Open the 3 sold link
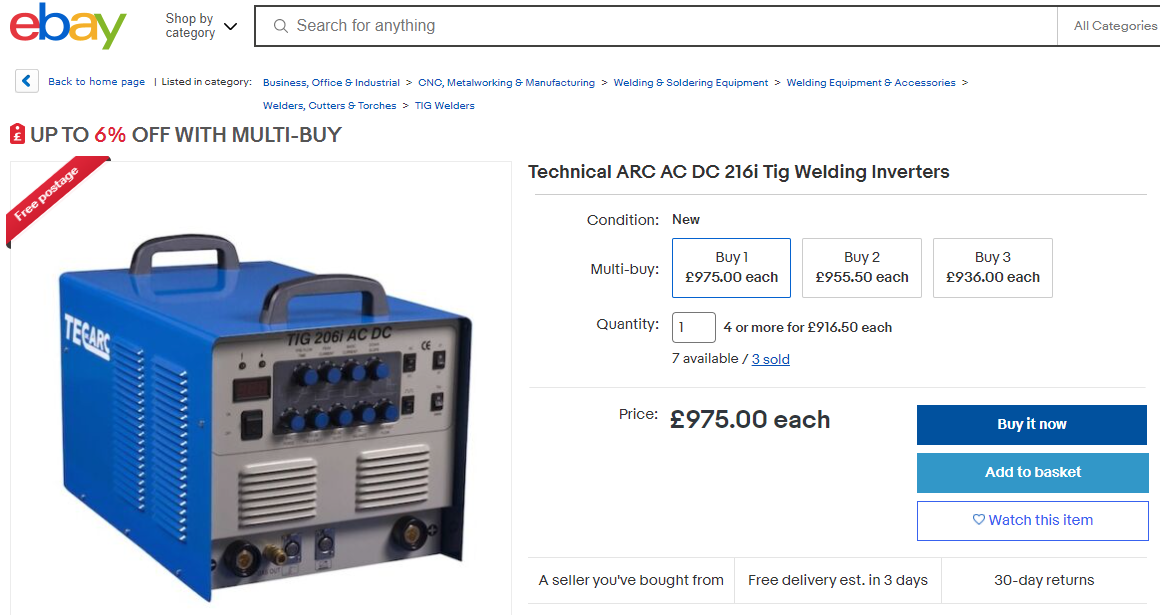This screenshot has width=1160, height=615. tap(770, 359)
